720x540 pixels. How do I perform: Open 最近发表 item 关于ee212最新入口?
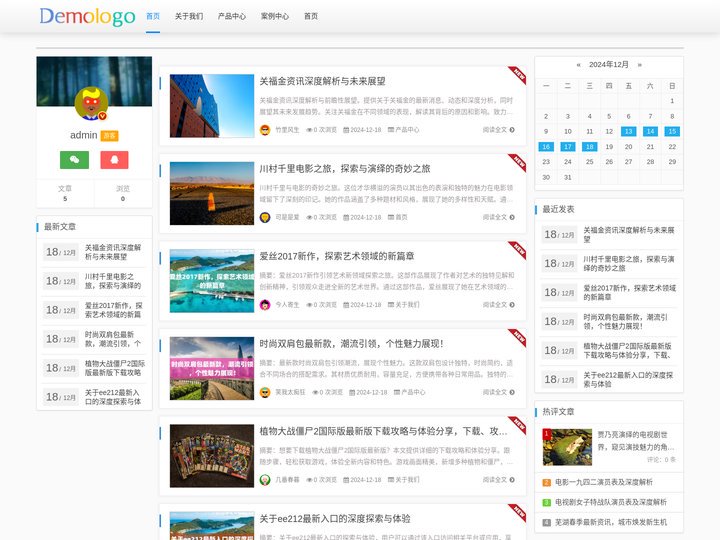(628, 380)
